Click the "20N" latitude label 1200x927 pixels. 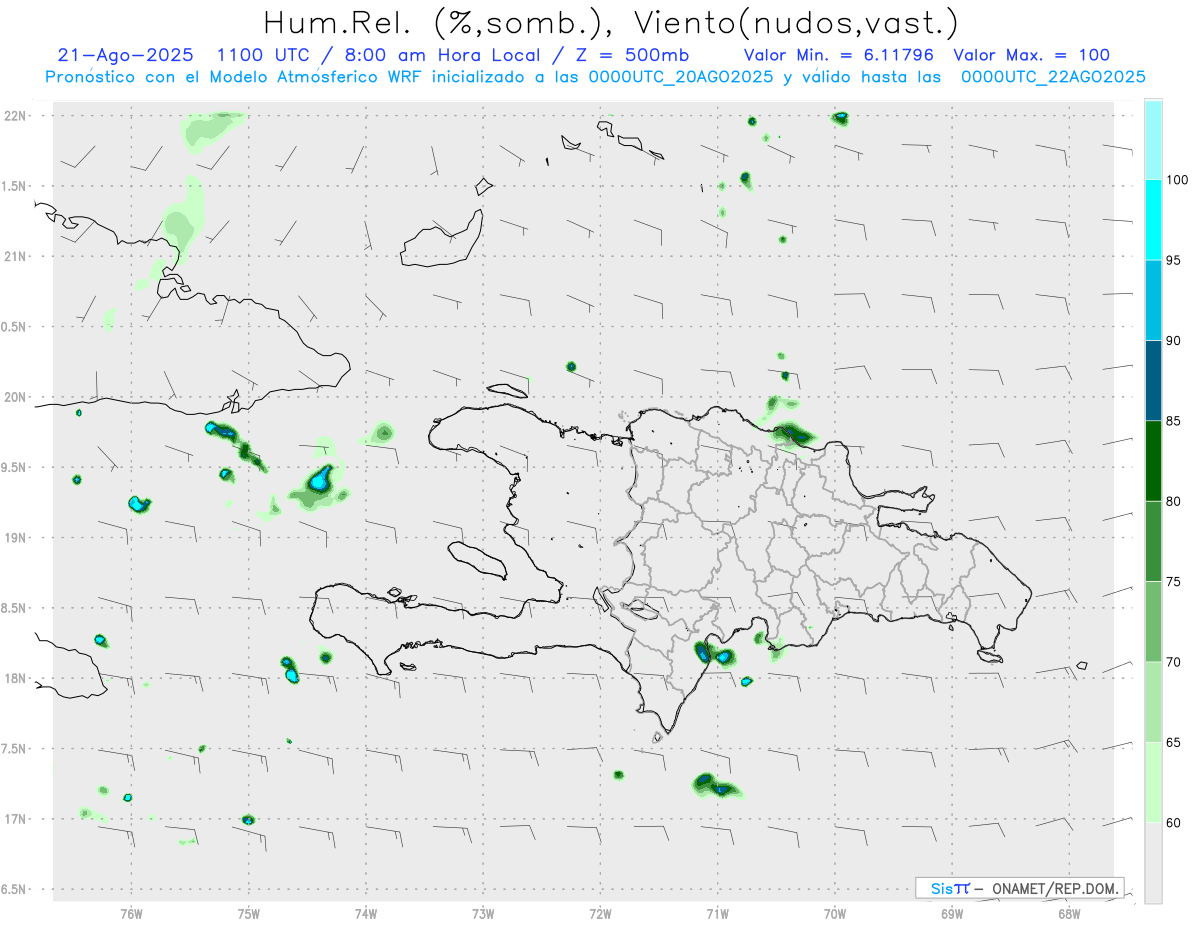pos(15,397)
